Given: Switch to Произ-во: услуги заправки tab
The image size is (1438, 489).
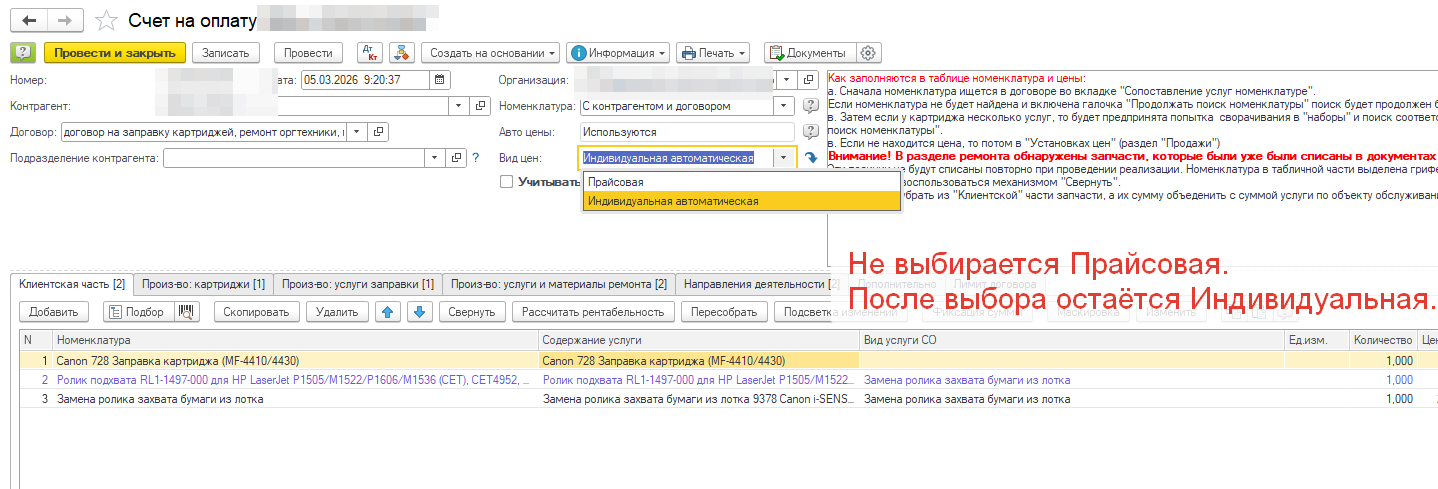Looking at the screenshot, I should coord(358,284).
